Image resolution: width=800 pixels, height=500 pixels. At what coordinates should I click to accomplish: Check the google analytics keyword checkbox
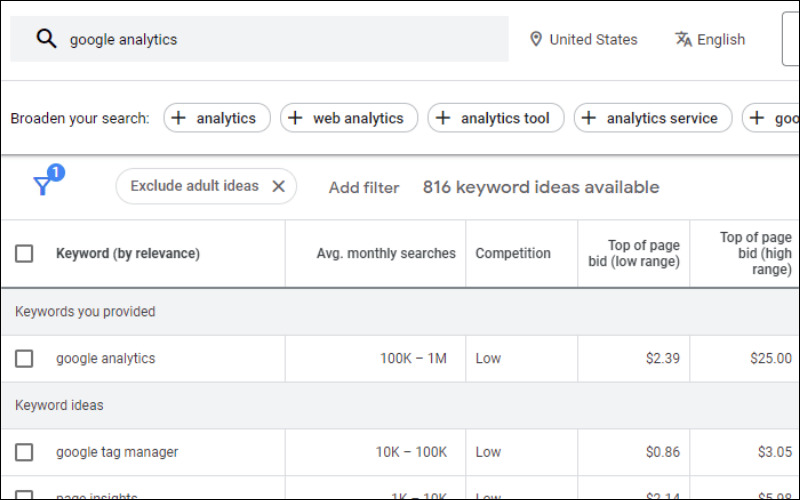24,359
